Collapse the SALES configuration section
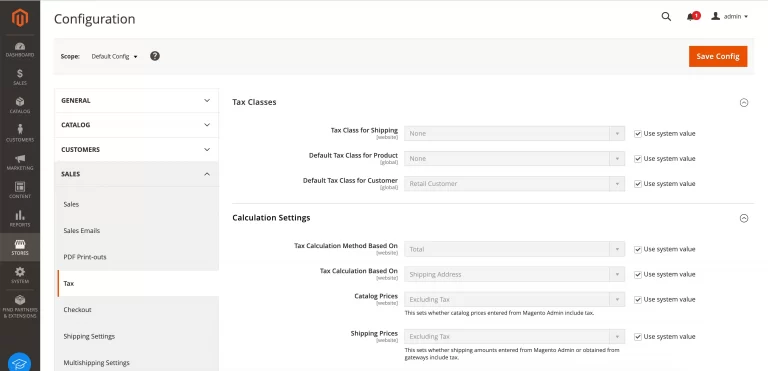Image resolution: width=768 pixels, height=371 pixels. pos(137,174)
